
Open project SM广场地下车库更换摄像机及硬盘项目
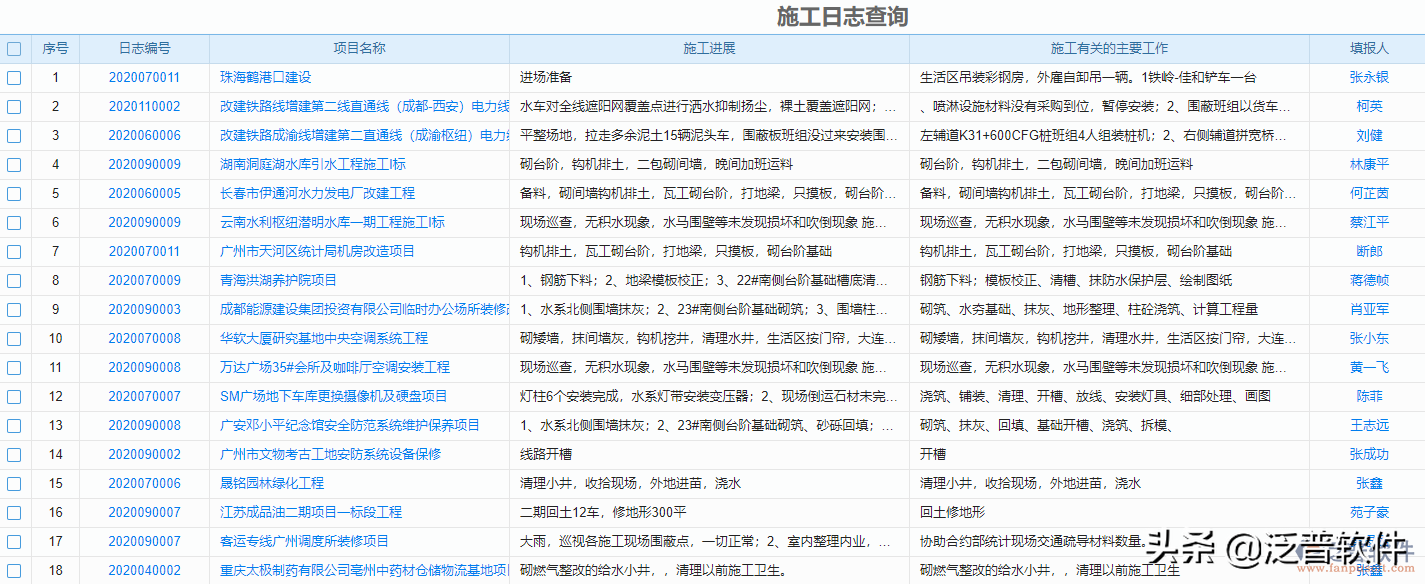pos(334,396)
